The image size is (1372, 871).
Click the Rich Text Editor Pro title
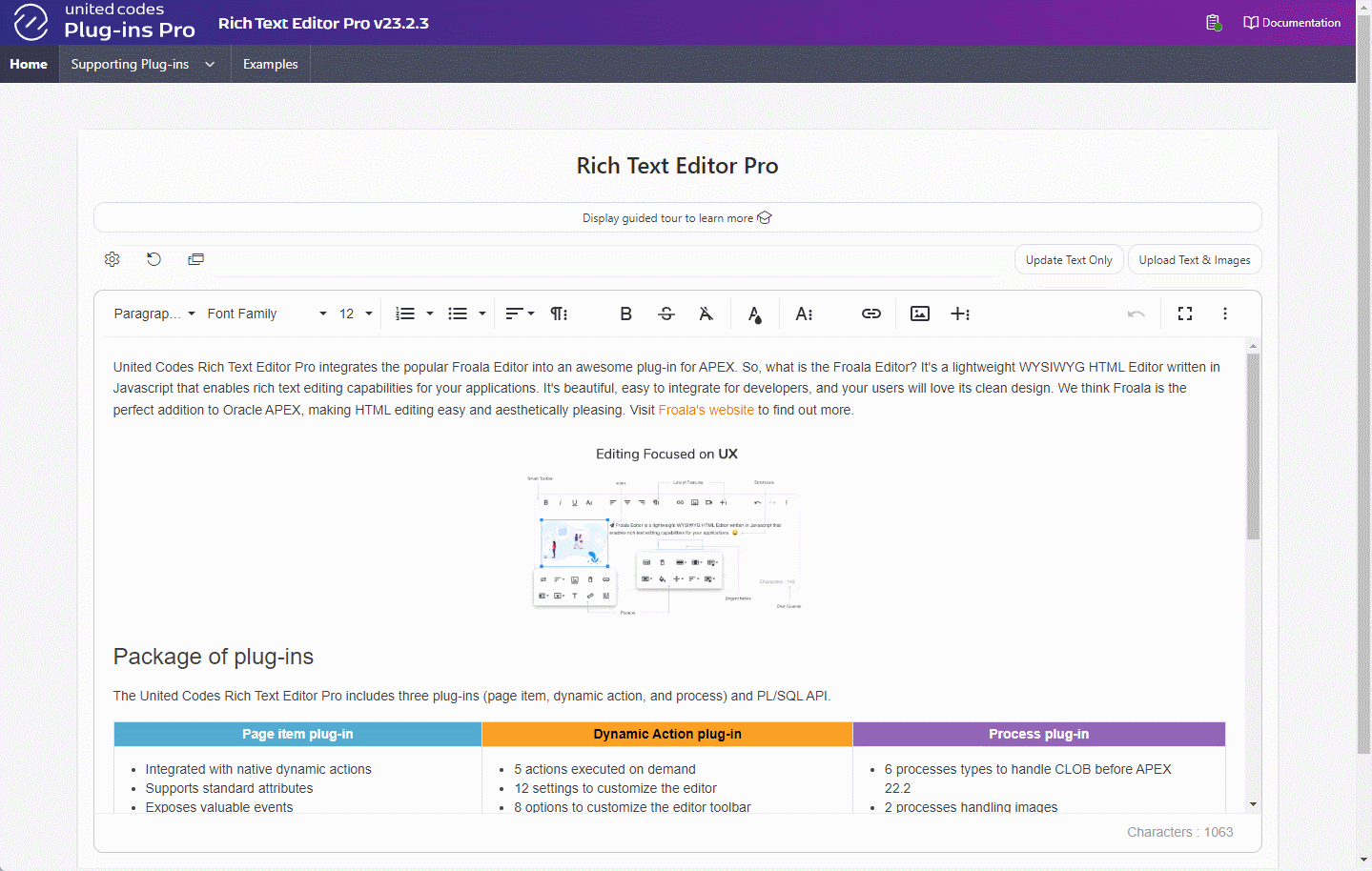point(677,166)
